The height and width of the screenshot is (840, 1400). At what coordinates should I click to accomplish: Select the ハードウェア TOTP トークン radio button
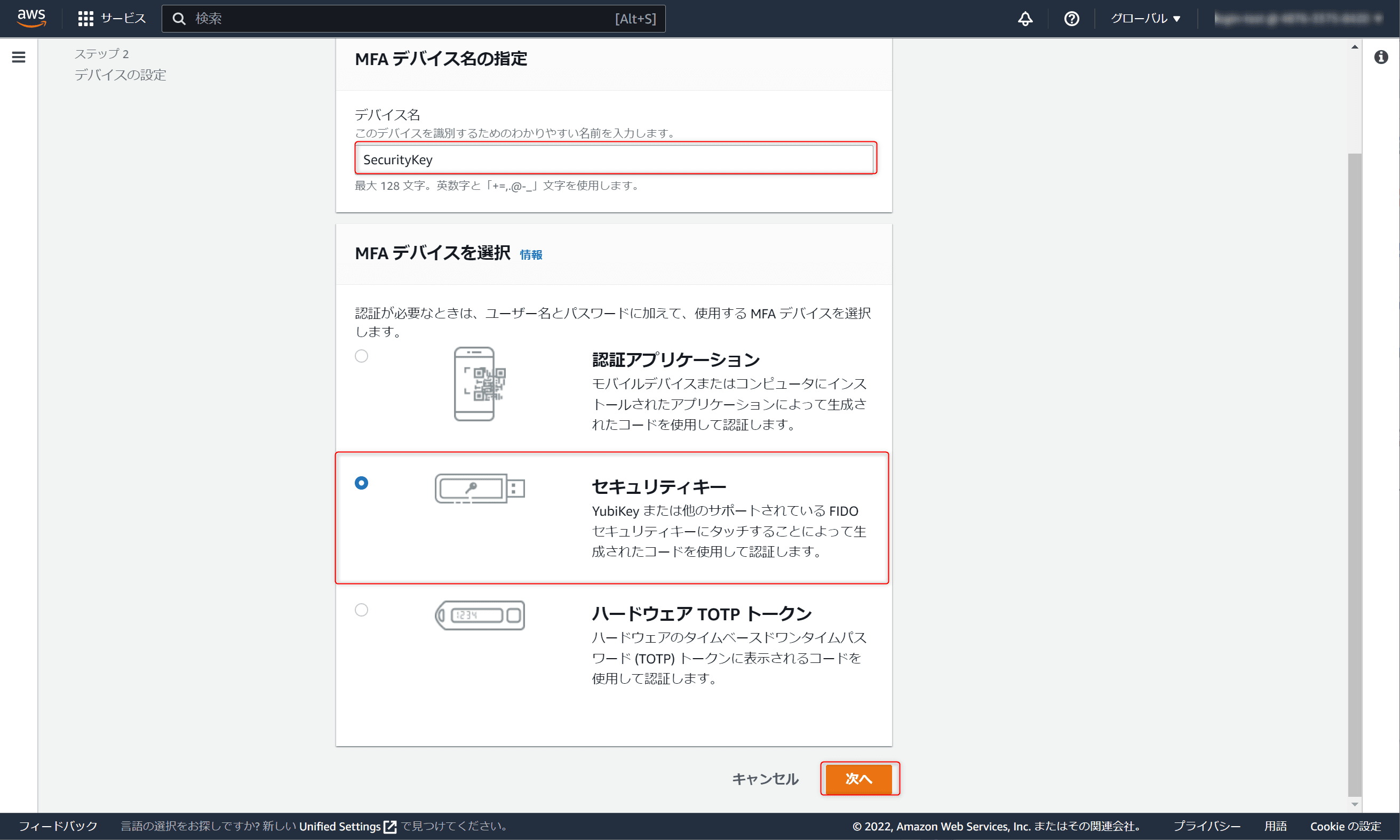click(361, 609)
